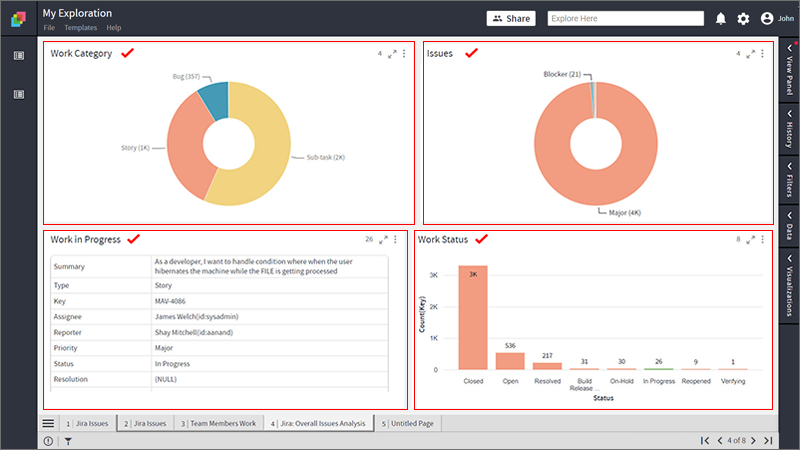Click the info icon in status bar

[x=48, y=441]
